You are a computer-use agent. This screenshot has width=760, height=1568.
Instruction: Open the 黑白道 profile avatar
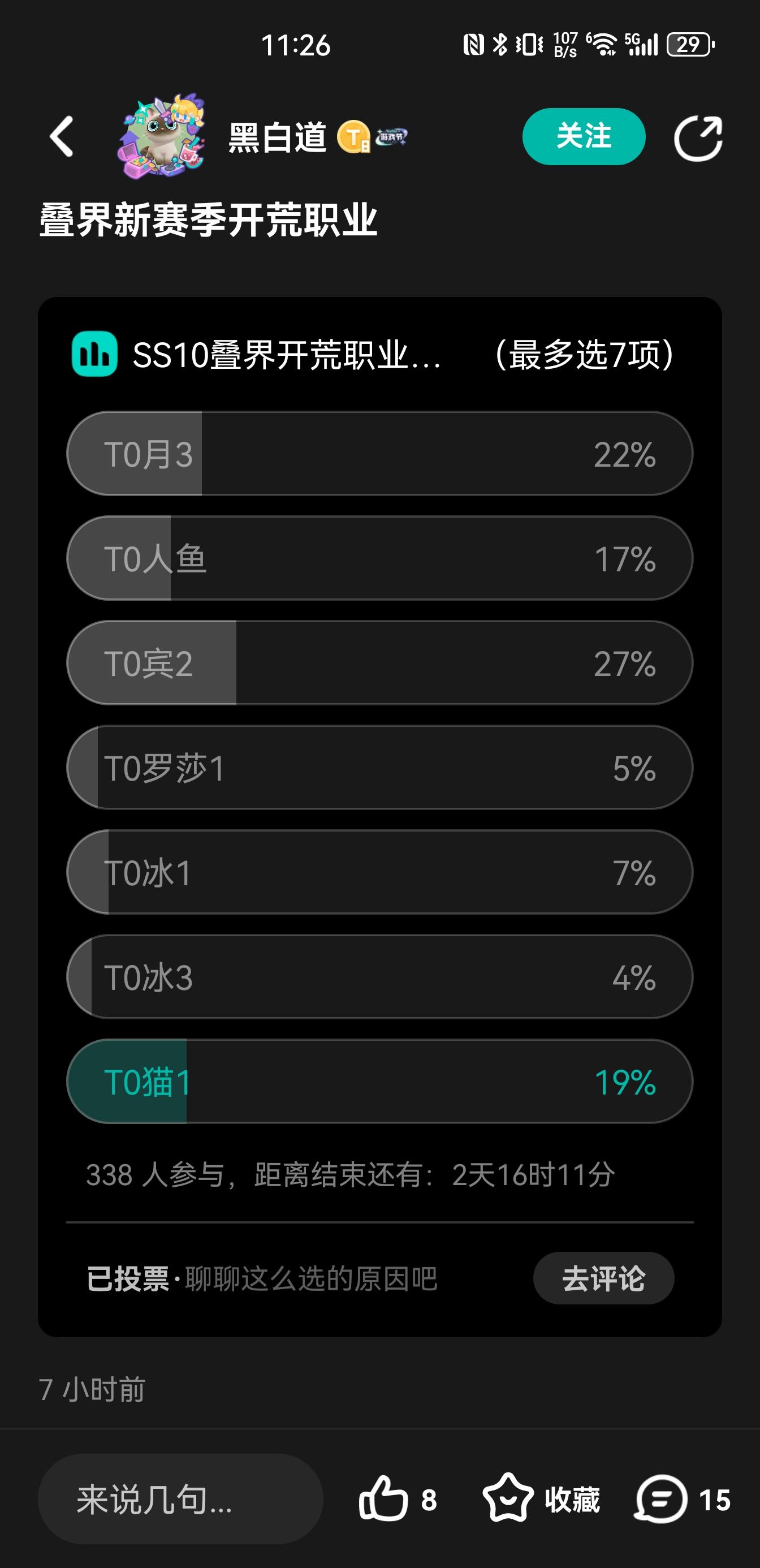pos(161,136)
